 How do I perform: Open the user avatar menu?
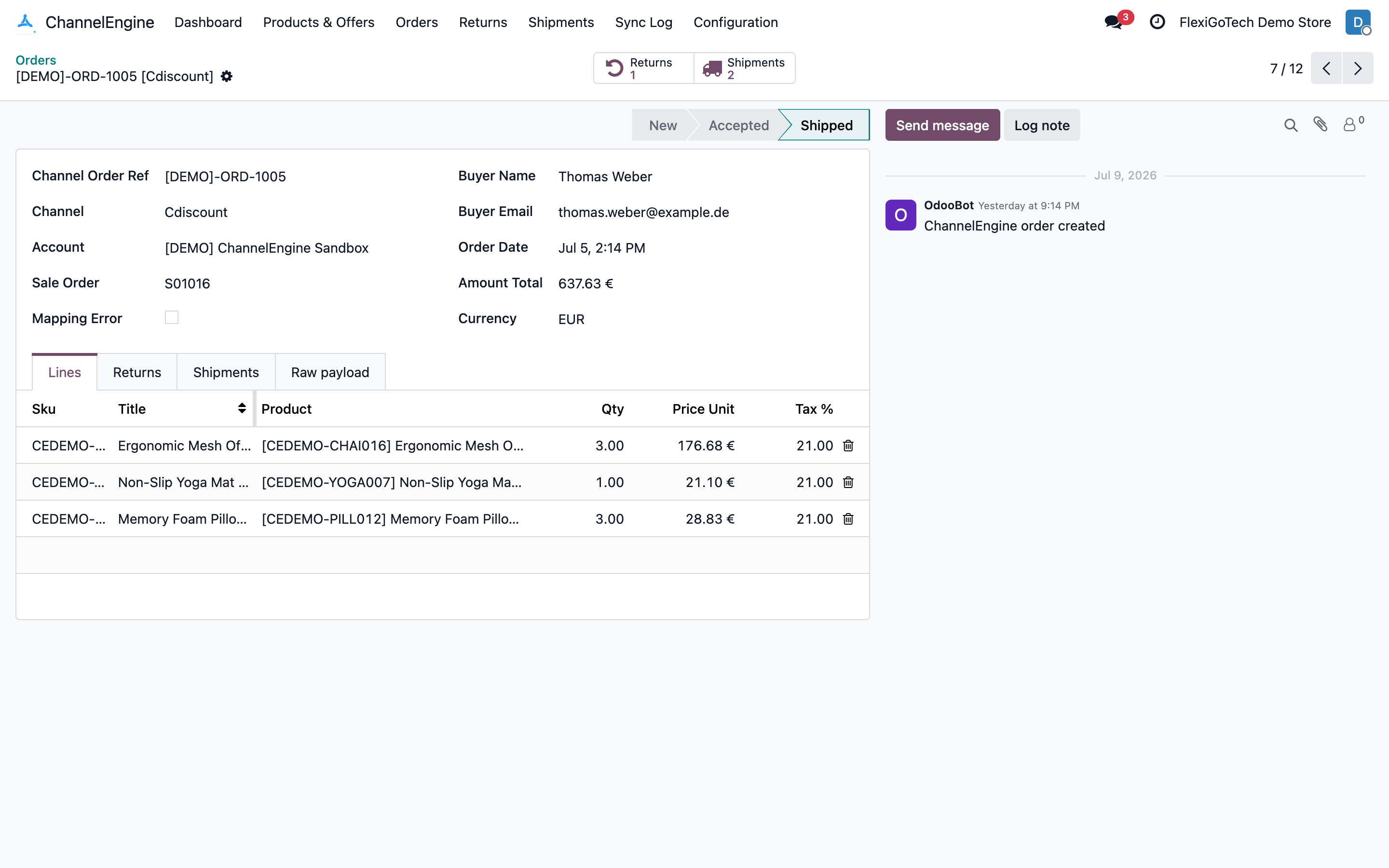[x=1358, y=22]
